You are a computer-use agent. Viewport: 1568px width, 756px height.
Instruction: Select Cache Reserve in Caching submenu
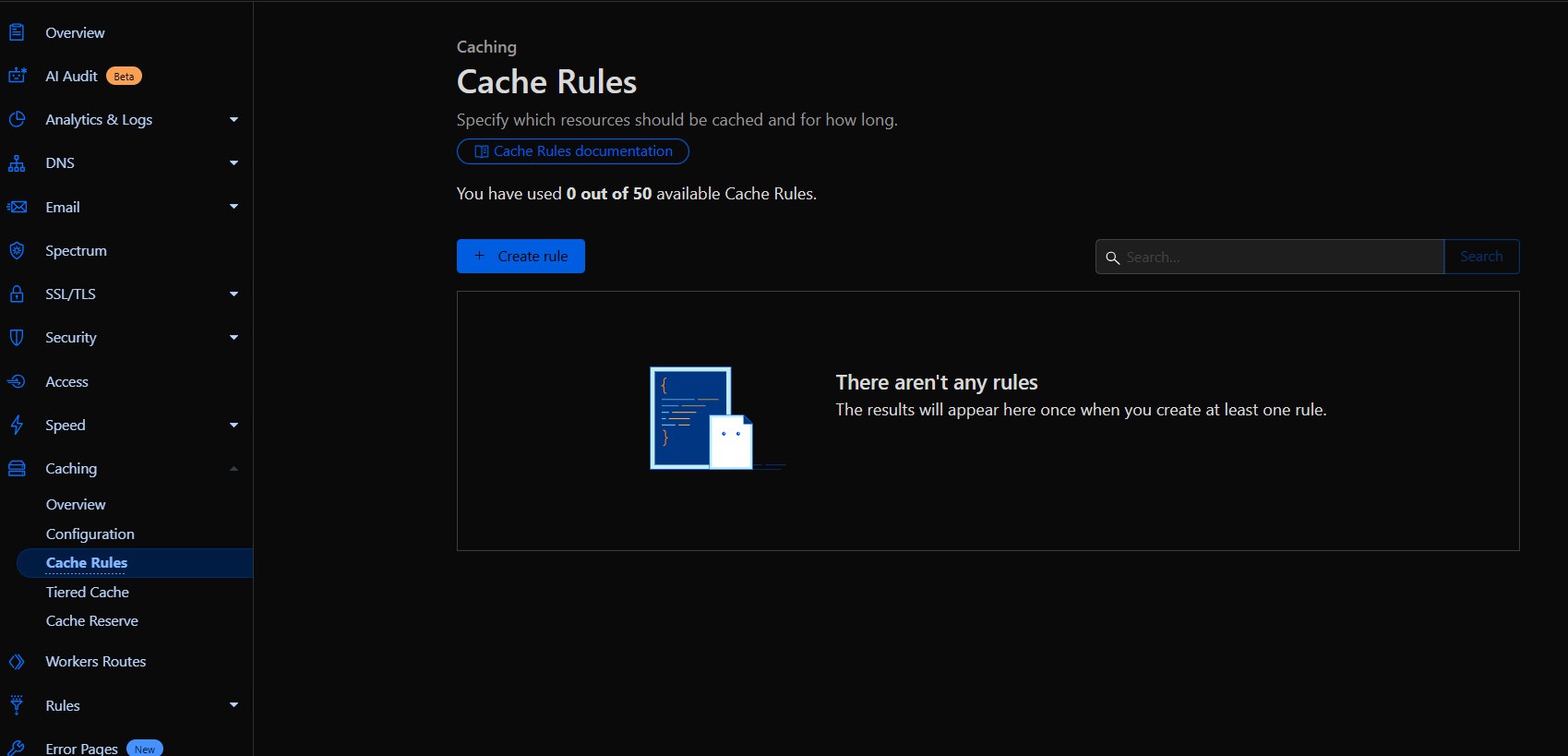pos(92,621)
